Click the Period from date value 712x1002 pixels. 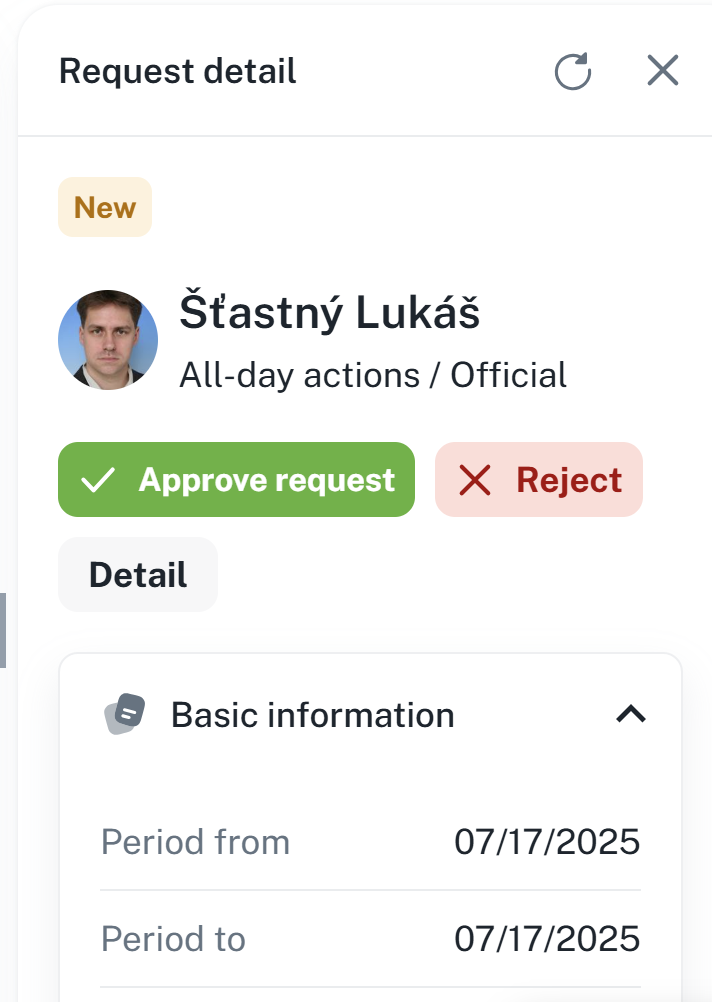[547, 842]
